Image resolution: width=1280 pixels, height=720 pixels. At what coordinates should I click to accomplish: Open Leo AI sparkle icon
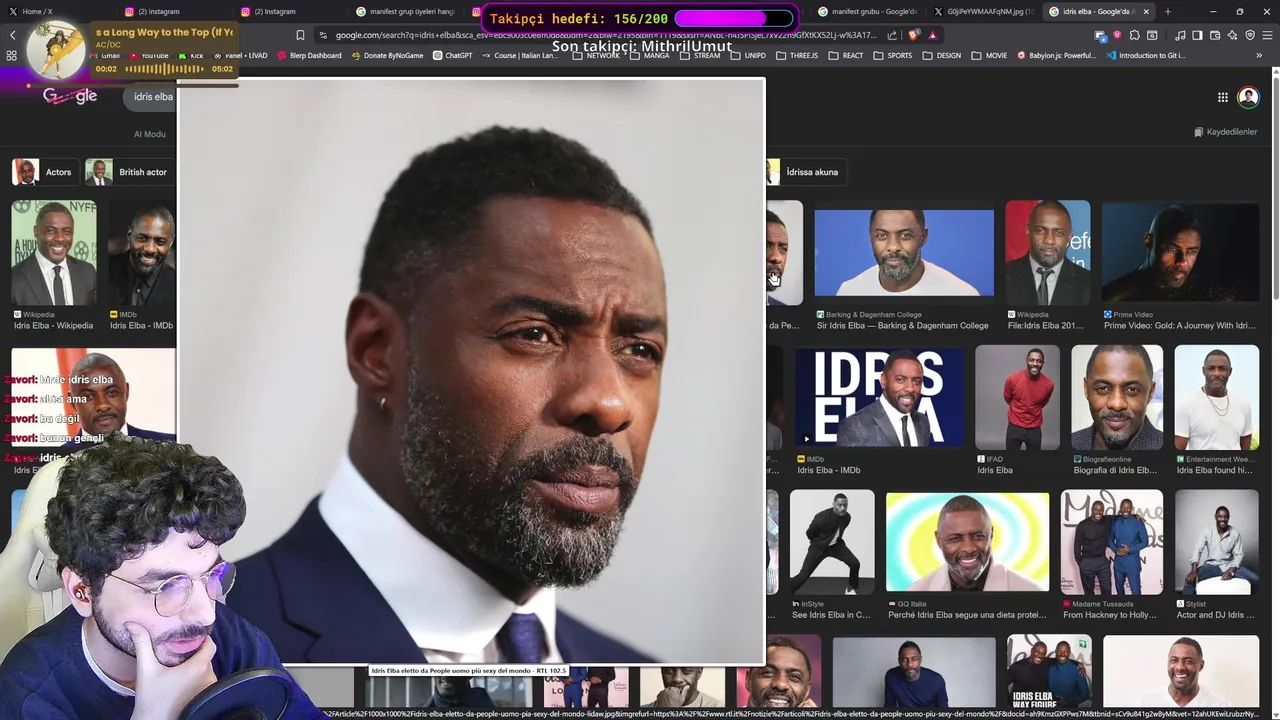1232,35
